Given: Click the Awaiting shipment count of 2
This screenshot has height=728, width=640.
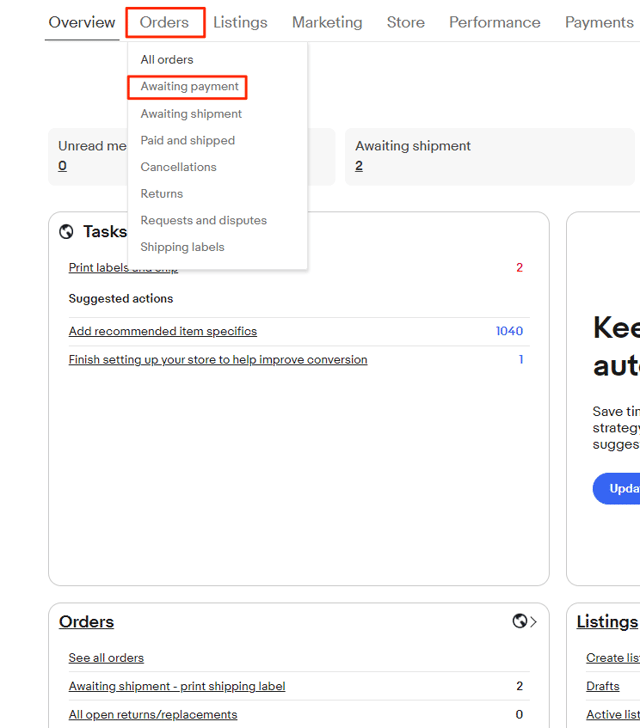Looking at the screenshot, I should (x=359, y=166).
